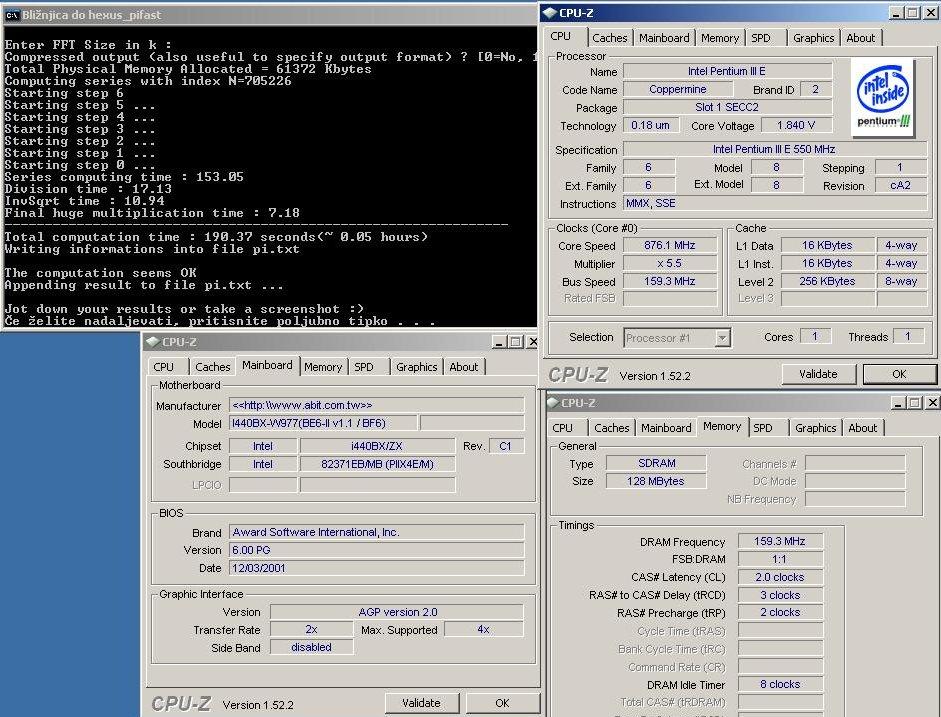Close the Mainboard CPU-Z window
Viewport: 941px width, 717px height.
click(532, 341)
